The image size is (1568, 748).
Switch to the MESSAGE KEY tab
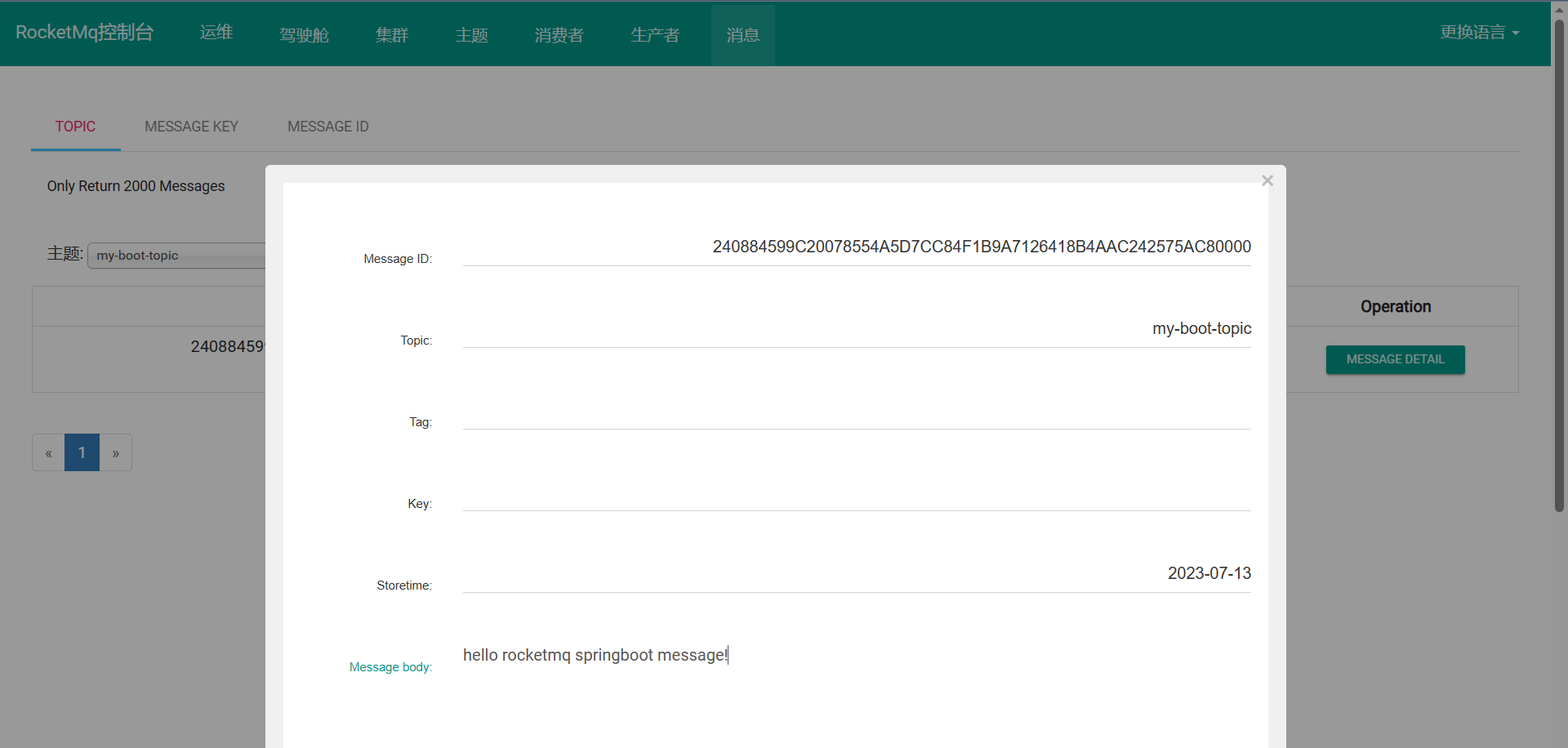[x=191, y=127]
